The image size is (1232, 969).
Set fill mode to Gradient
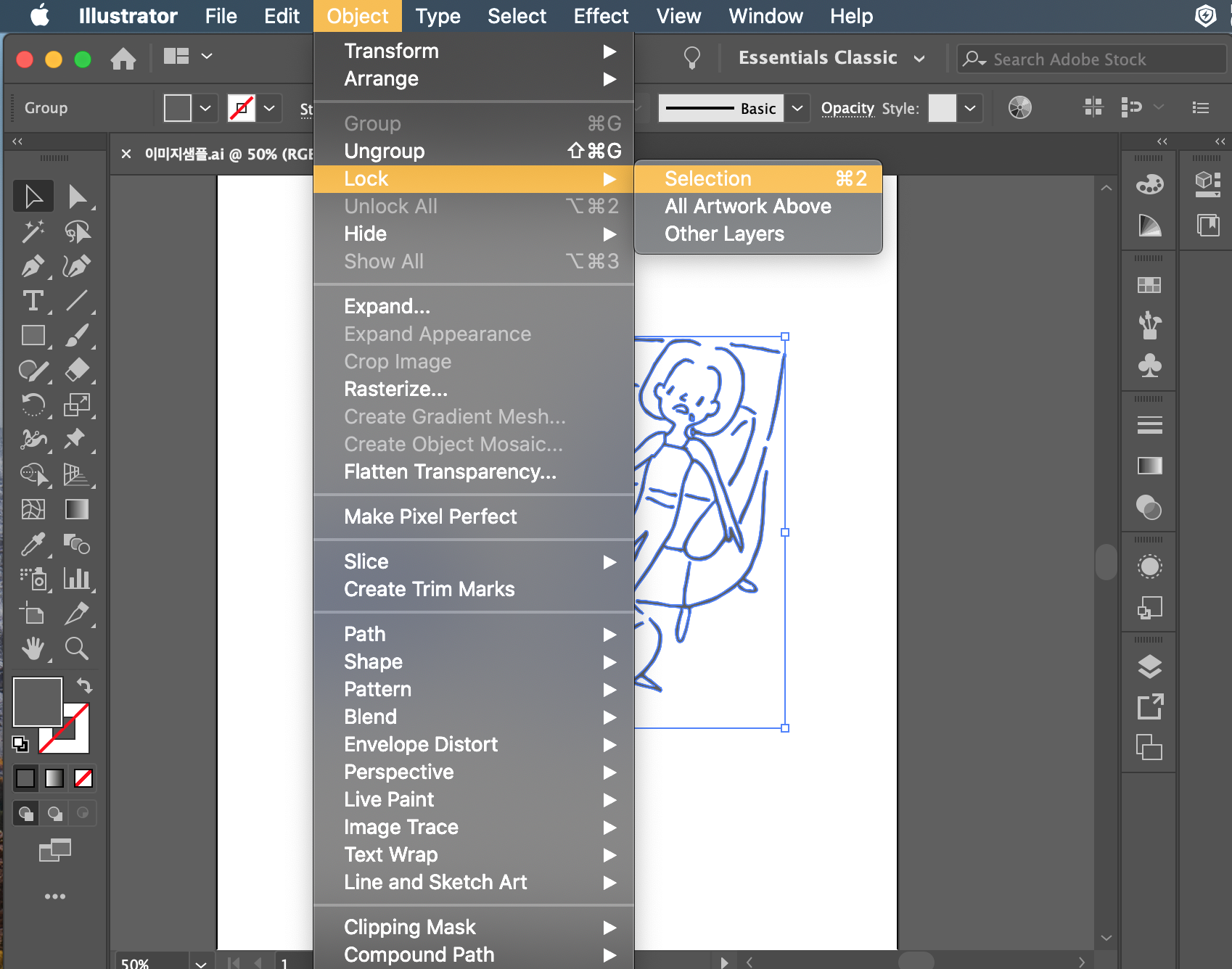coord(54,778)
